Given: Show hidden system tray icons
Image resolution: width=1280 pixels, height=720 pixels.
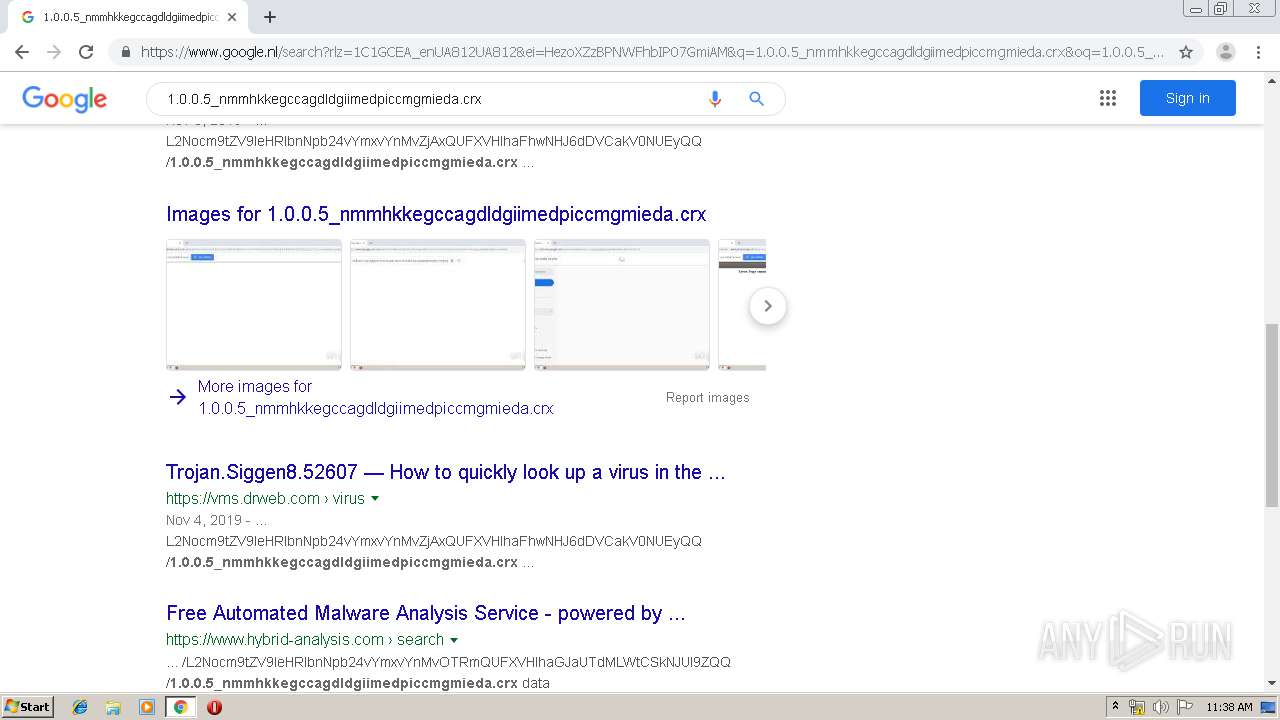Looking at the screenshot, I should click(1116, 706).
